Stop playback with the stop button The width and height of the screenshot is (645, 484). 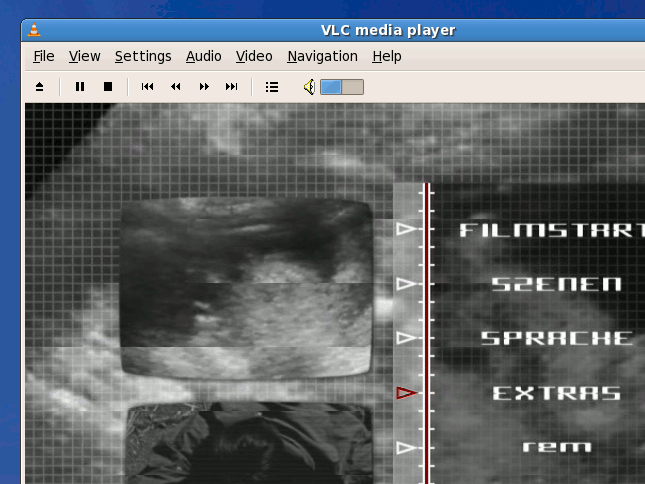click(108, 87)
